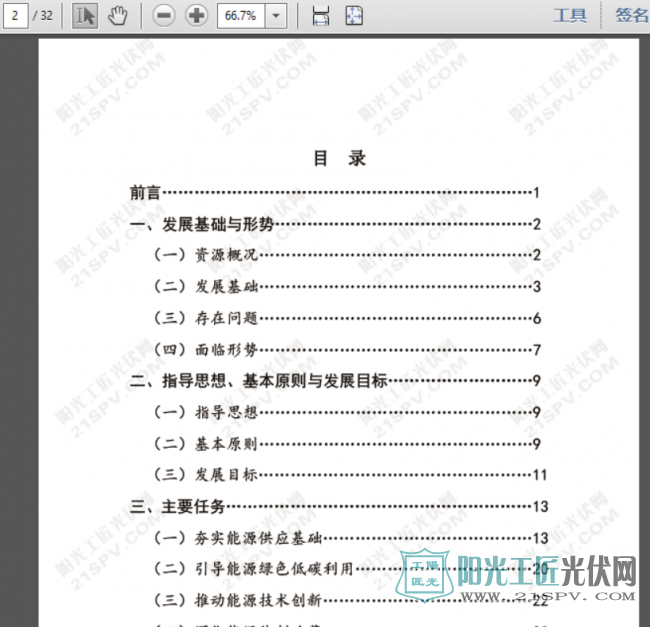Open the zoom percentage dropdown arrow
The height and width of the screenshot is (627, 650).
pos(277,16)
